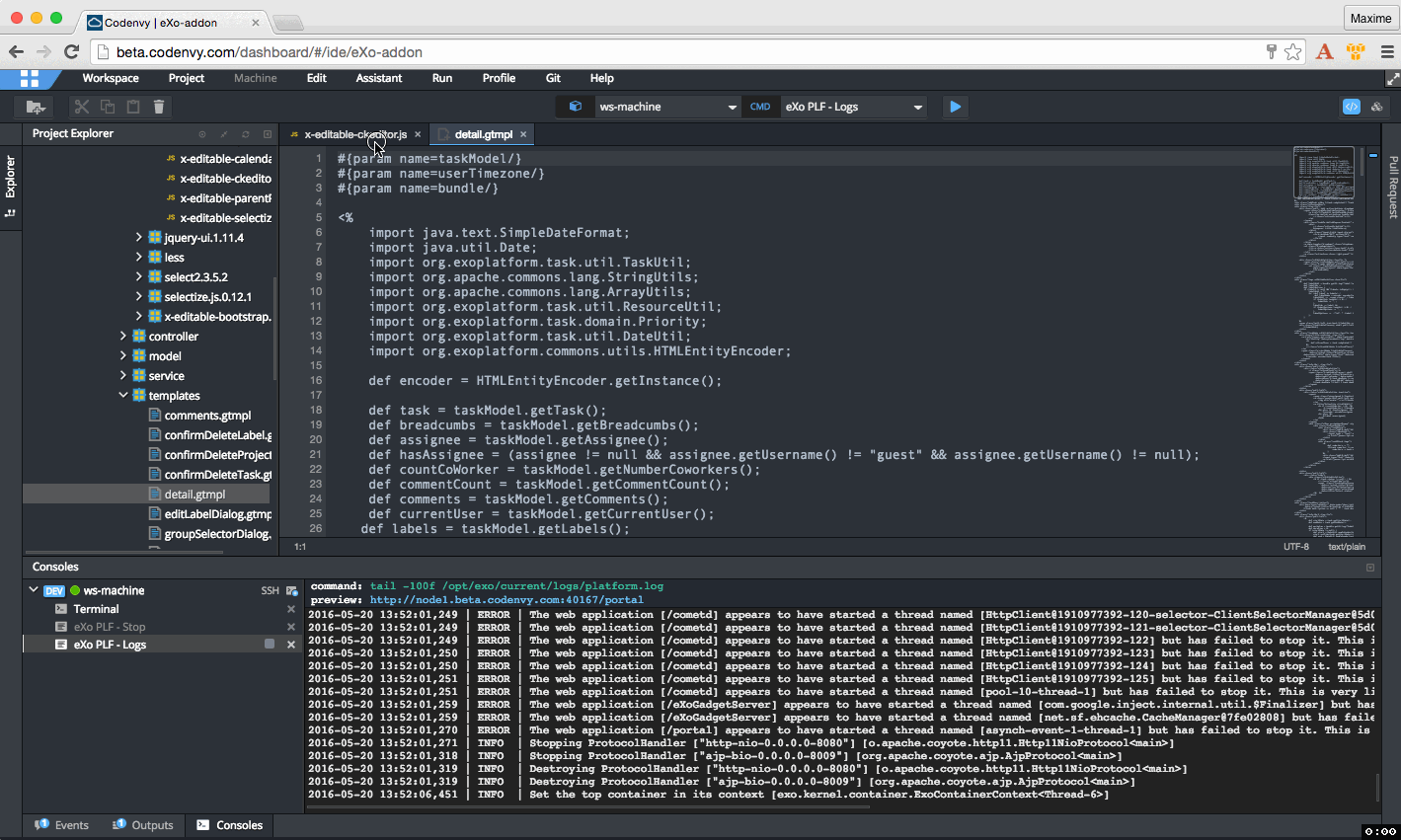Open the Chrome hamburger menu
Screen dimensions: 1401x840
point(1387,52)
